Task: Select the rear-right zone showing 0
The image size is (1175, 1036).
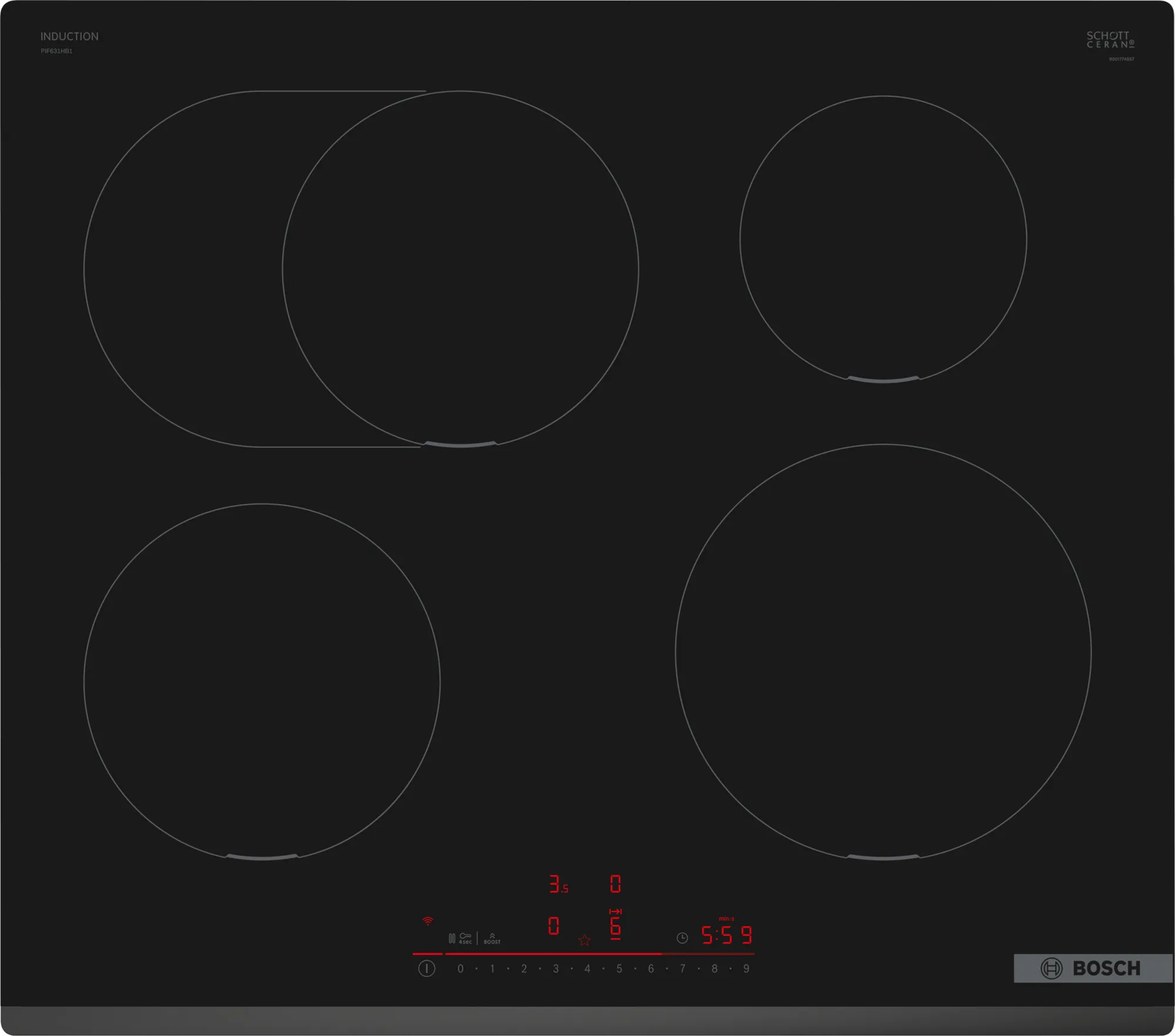Action: 615,884
